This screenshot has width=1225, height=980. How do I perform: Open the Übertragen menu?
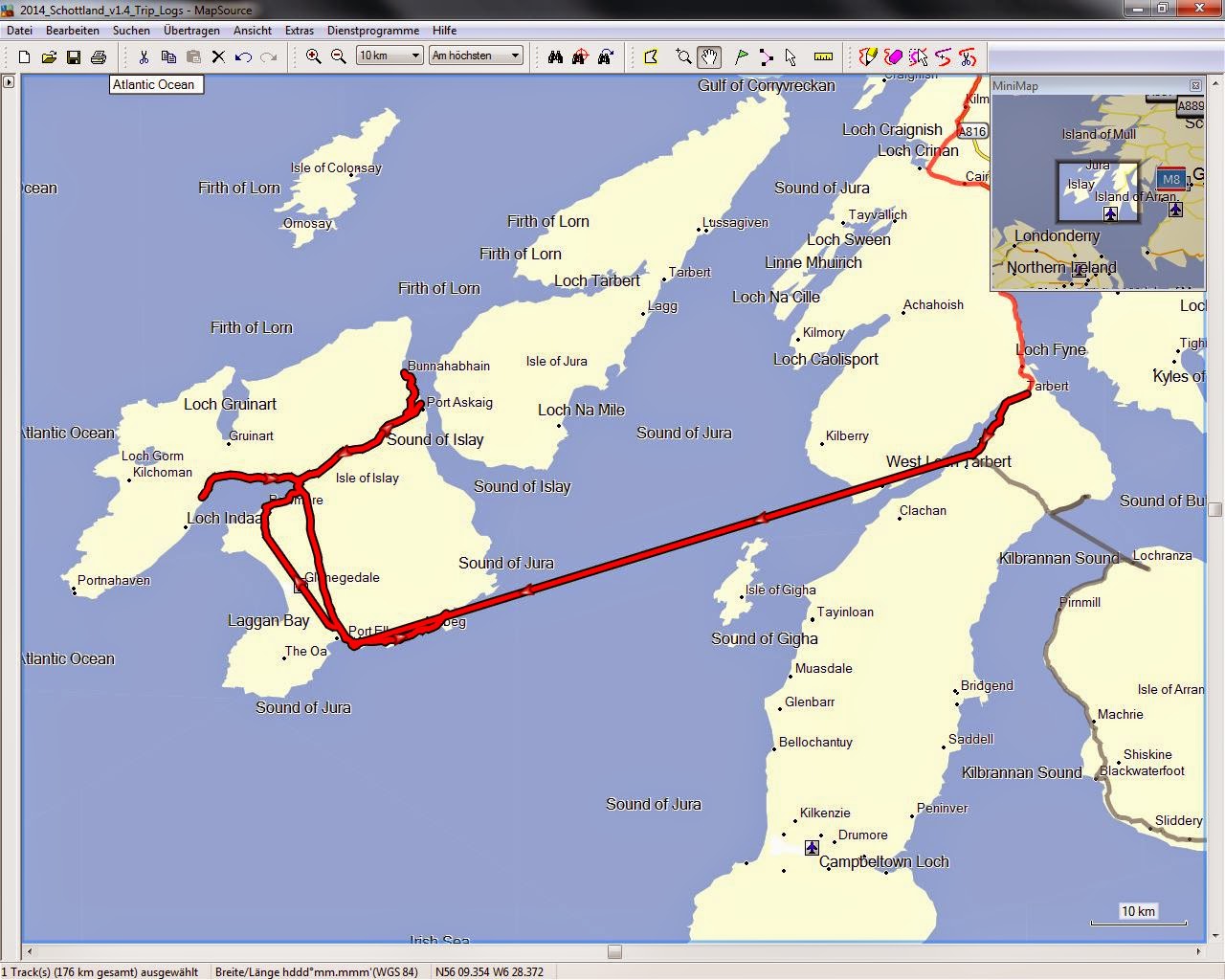(191, 31)
